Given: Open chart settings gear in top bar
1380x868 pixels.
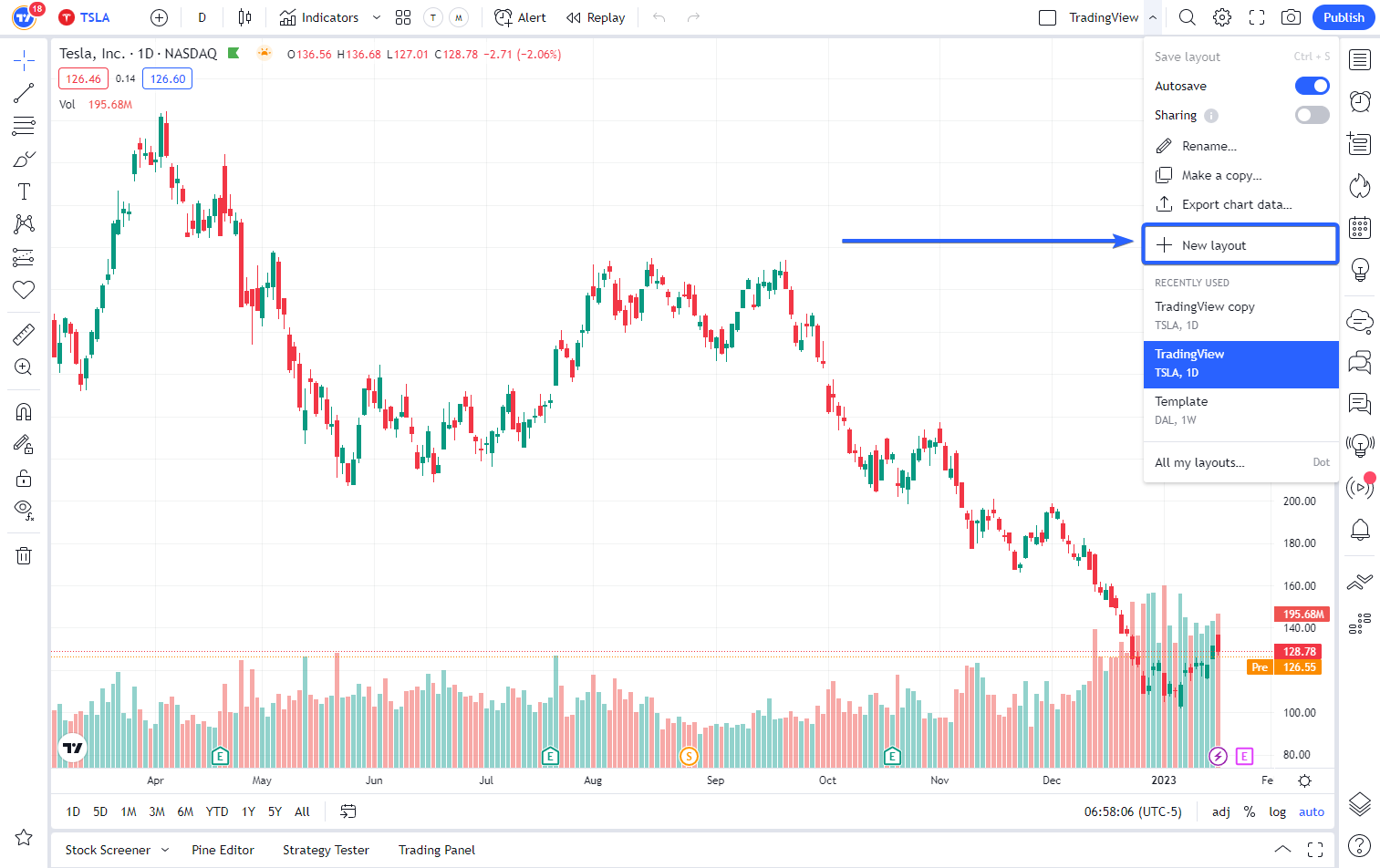Looking at the screenshot, I should tap(1222, 17).
